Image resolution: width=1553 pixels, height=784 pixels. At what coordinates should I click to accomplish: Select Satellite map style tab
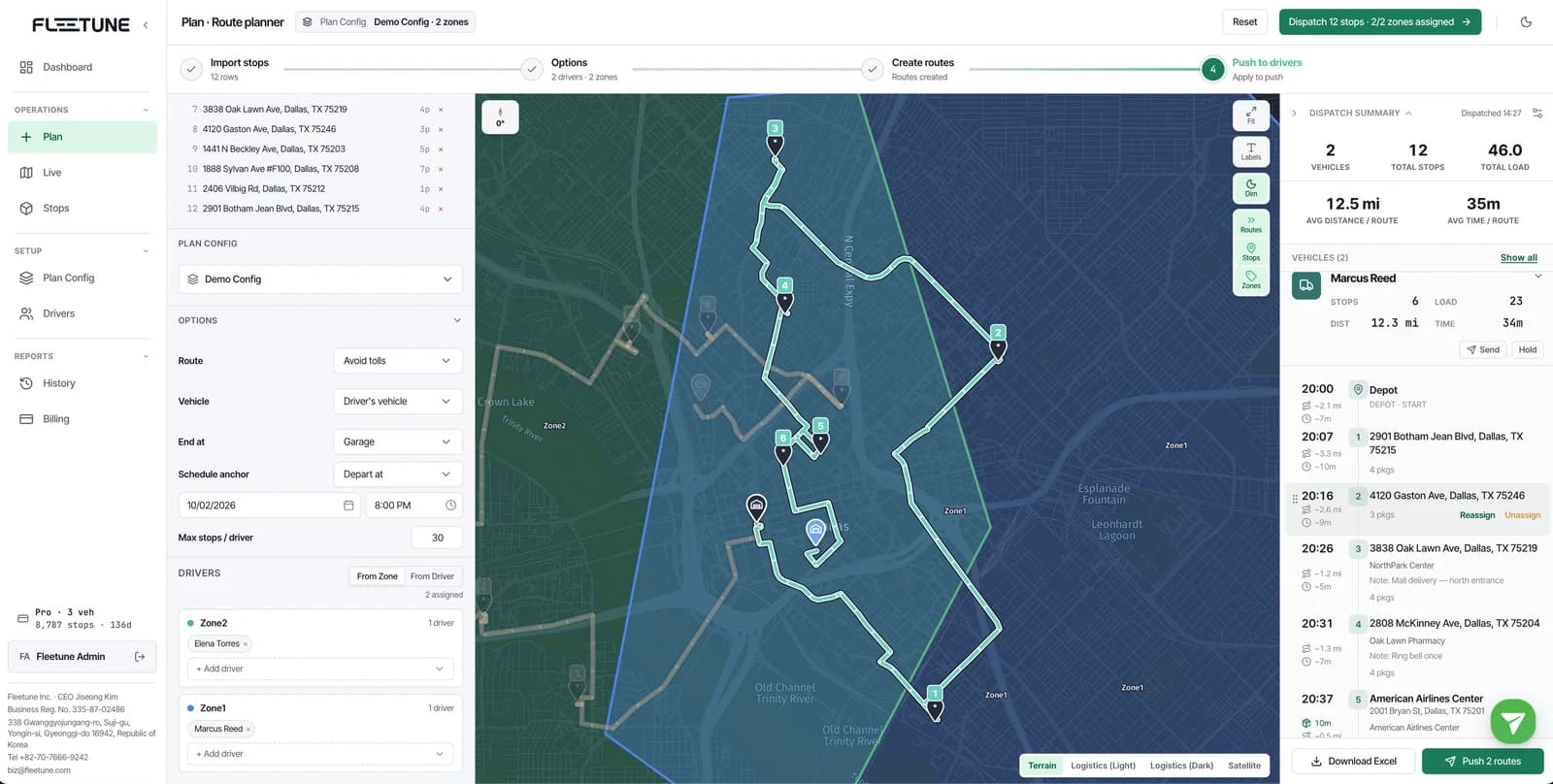point(1243,766)
